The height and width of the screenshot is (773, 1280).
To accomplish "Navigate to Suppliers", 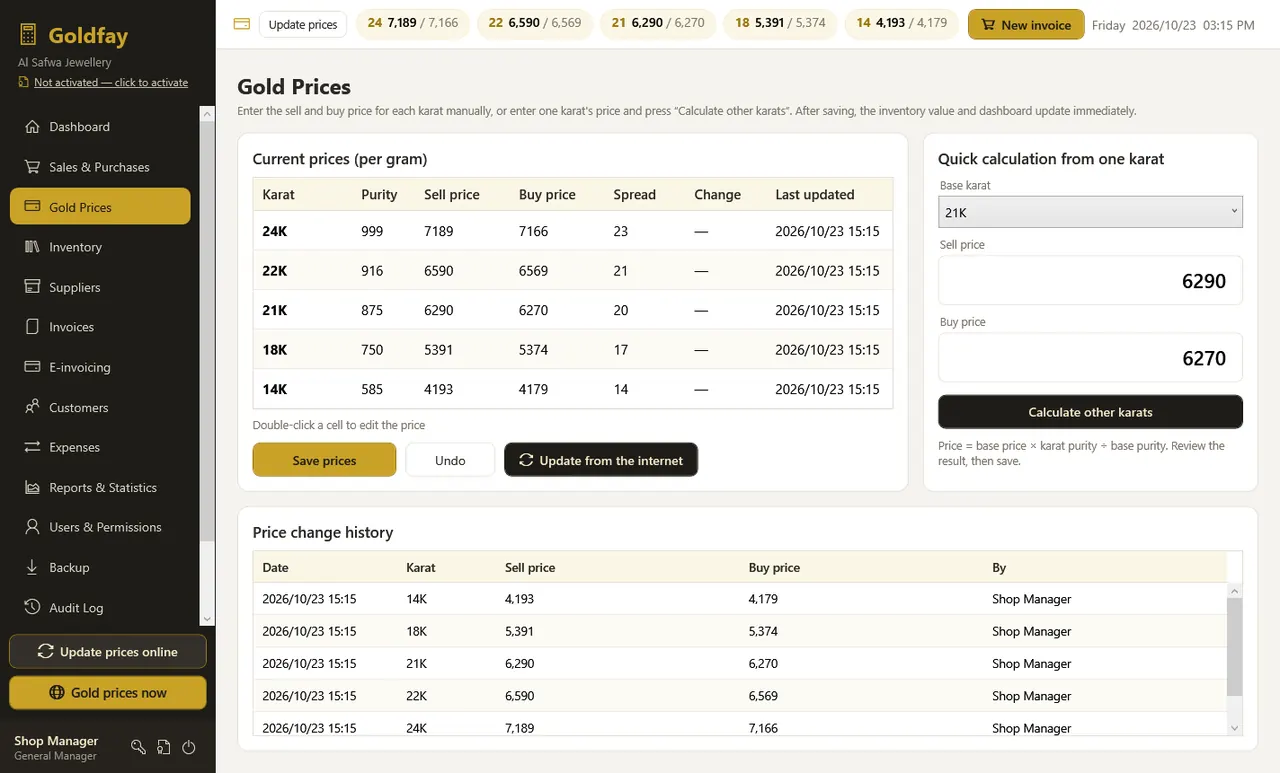I will click(x=100, y=287).
